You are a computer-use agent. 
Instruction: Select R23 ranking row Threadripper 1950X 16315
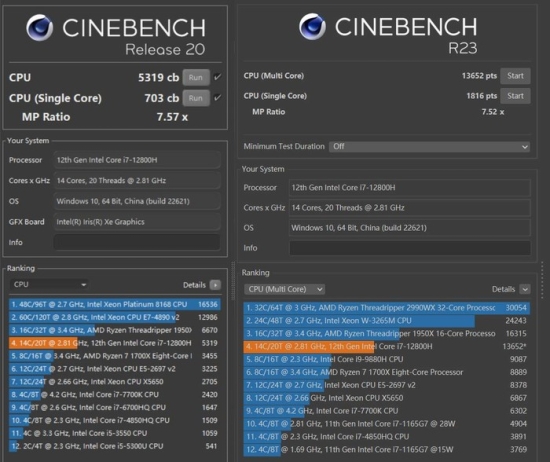click(387, 334)
